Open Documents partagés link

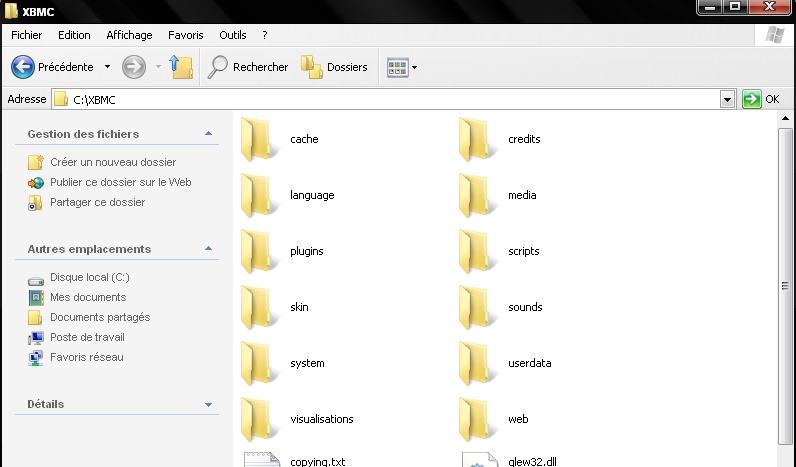[x=100, y=317]
